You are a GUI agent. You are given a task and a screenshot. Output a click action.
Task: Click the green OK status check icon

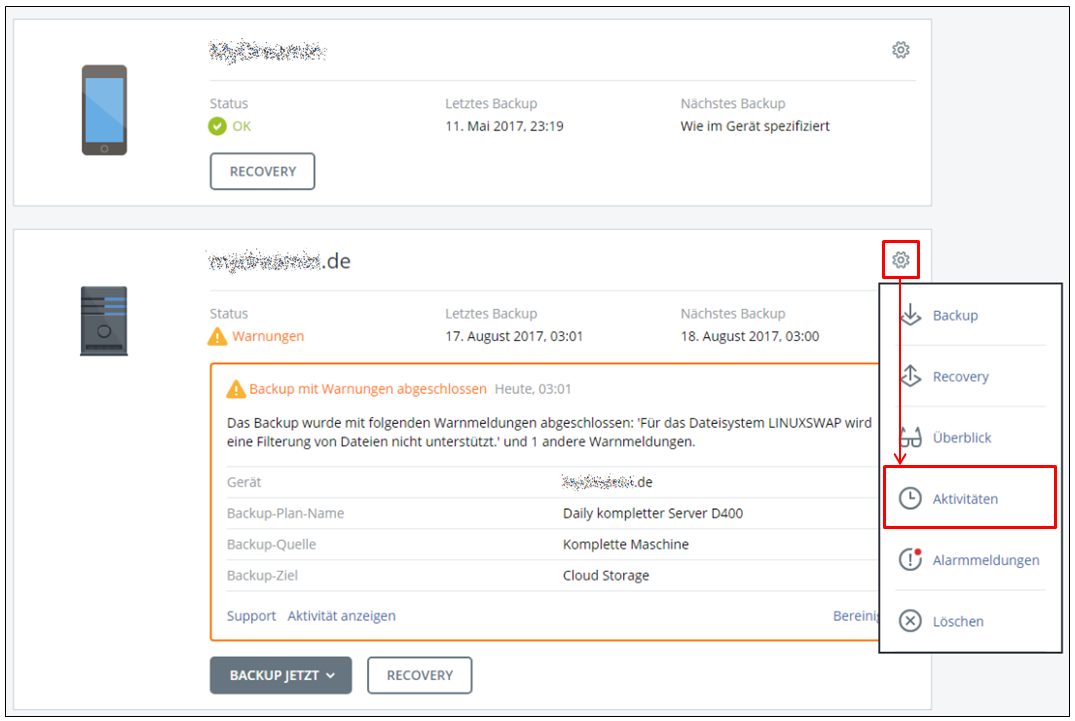tap(218, 126)
